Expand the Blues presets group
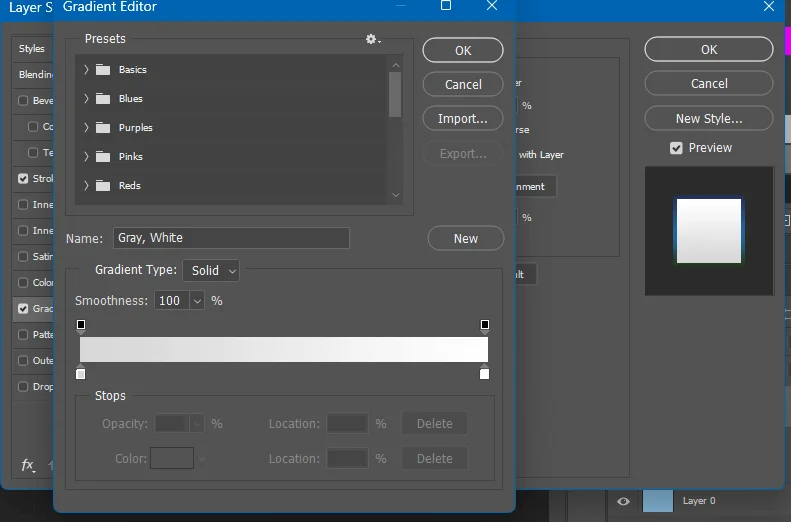The height and width of the screenshot is (522, 791). click(x=86, y=98)
